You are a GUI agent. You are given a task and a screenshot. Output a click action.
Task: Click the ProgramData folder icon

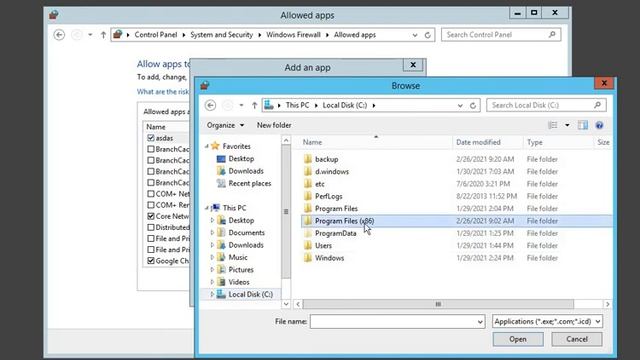[x=308, y=233]
